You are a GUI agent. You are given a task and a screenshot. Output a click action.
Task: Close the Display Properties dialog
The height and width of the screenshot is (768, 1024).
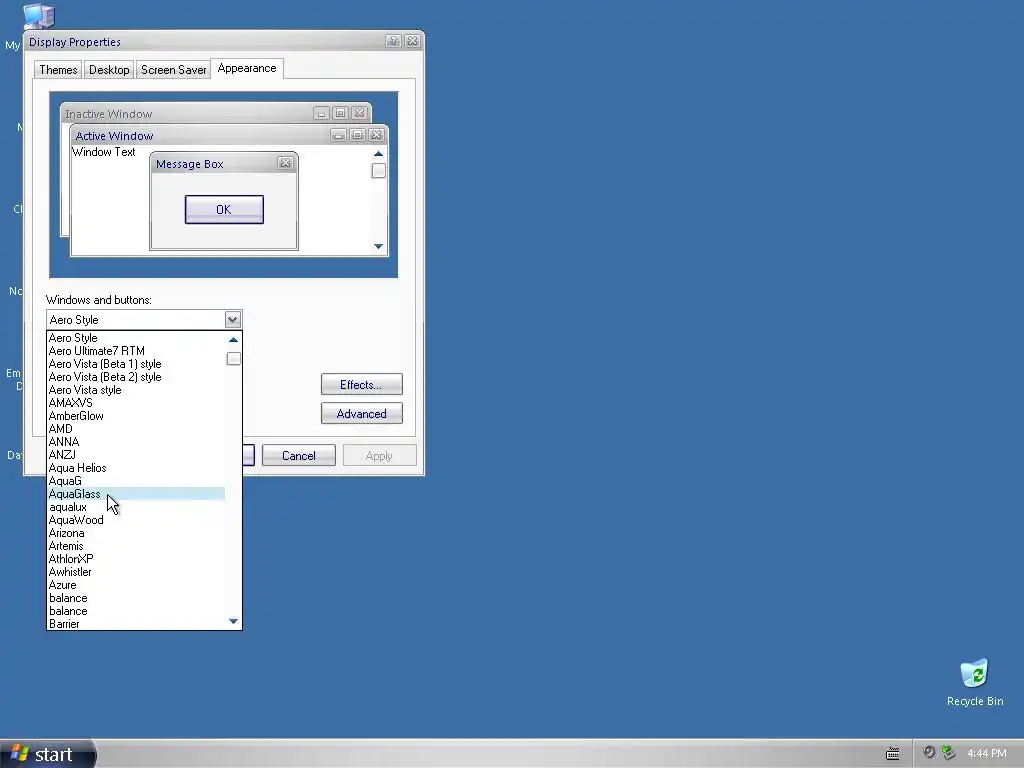point(412,41)
